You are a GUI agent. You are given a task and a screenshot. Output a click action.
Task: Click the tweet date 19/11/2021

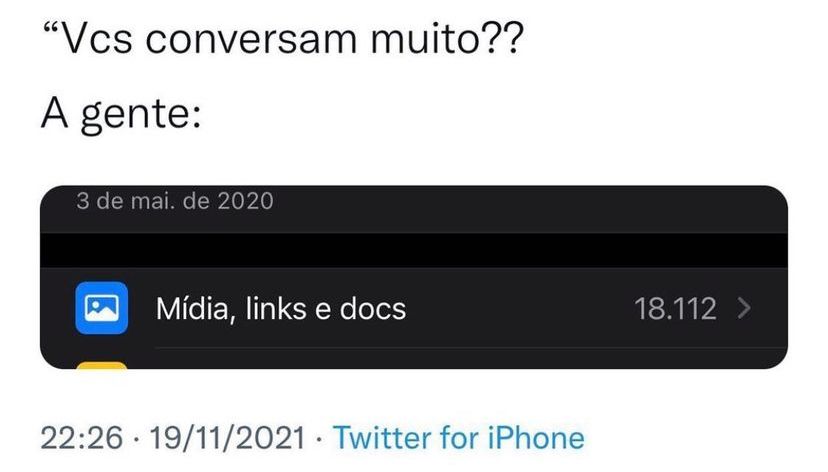pos(228,438)
